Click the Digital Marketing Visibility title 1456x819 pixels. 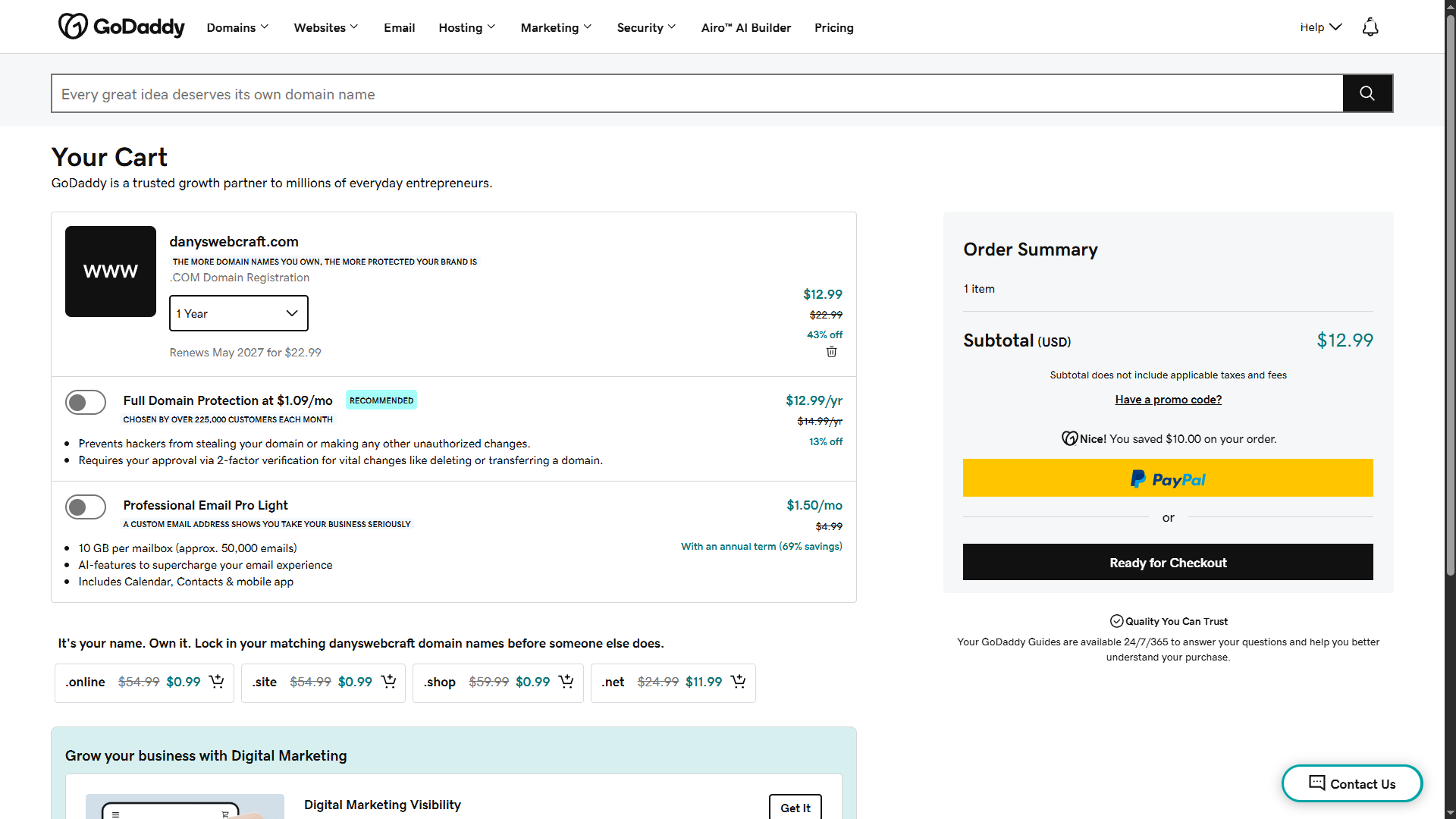pyautogui.click(x=383, y=805)
